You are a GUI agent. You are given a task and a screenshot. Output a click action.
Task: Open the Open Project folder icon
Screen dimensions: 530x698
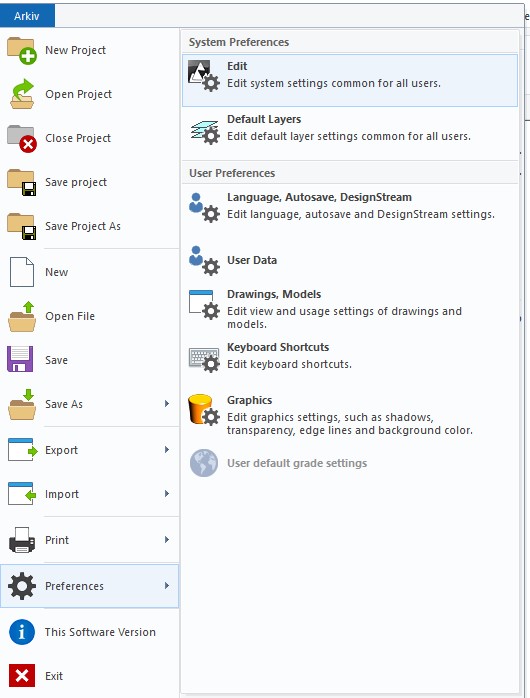[x=22, y=94]
